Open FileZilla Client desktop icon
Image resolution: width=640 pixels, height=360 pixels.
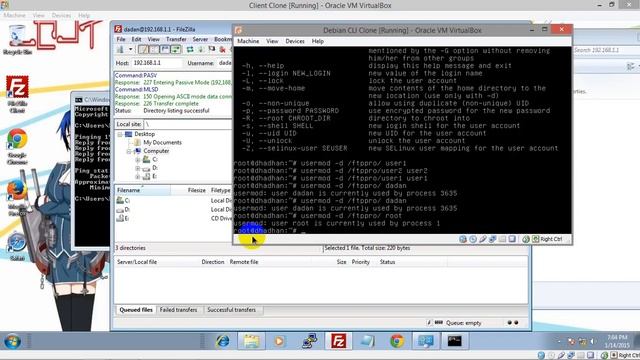coord(17,95)
